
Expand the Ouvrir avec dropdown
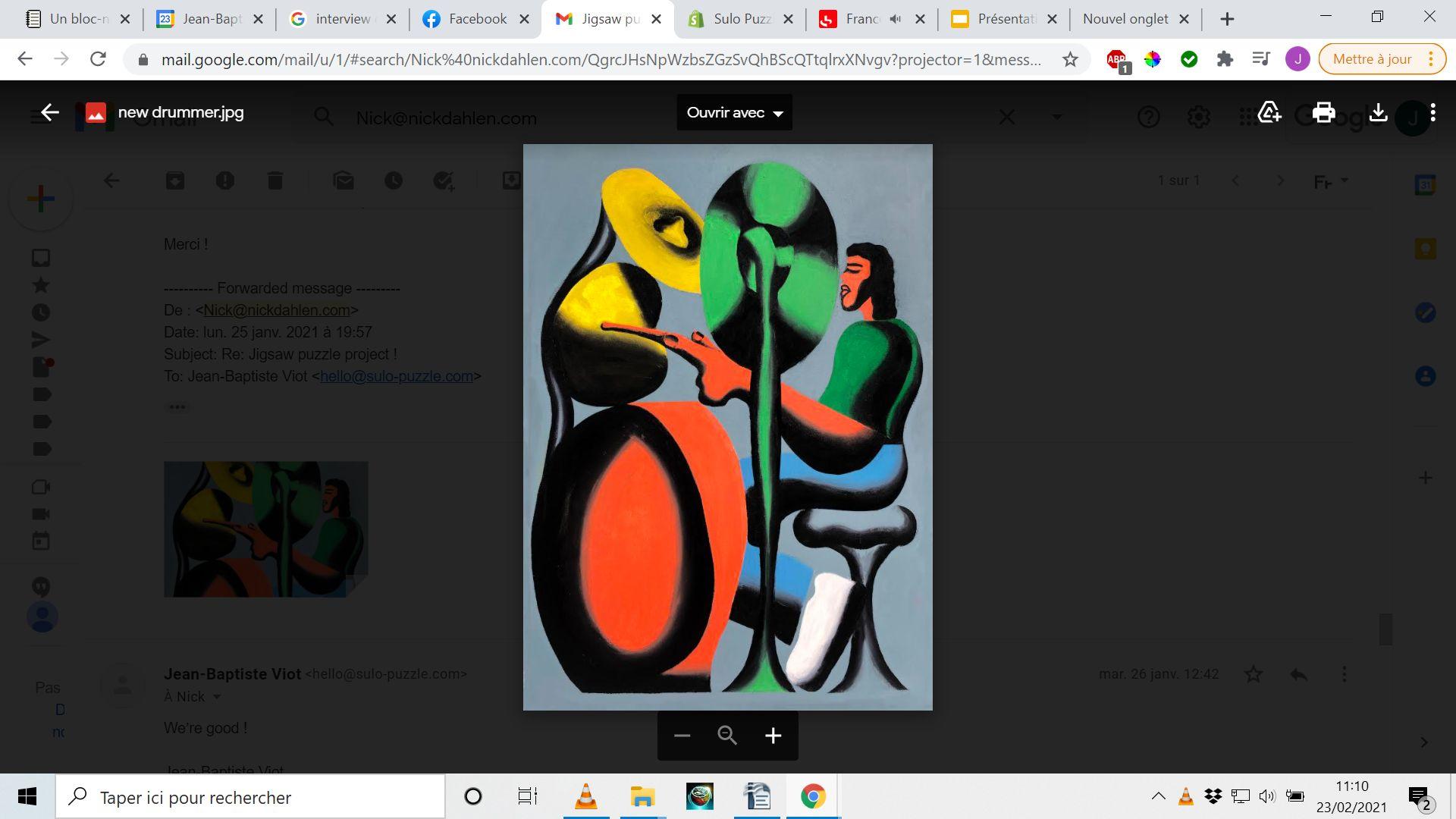[734, 113]
